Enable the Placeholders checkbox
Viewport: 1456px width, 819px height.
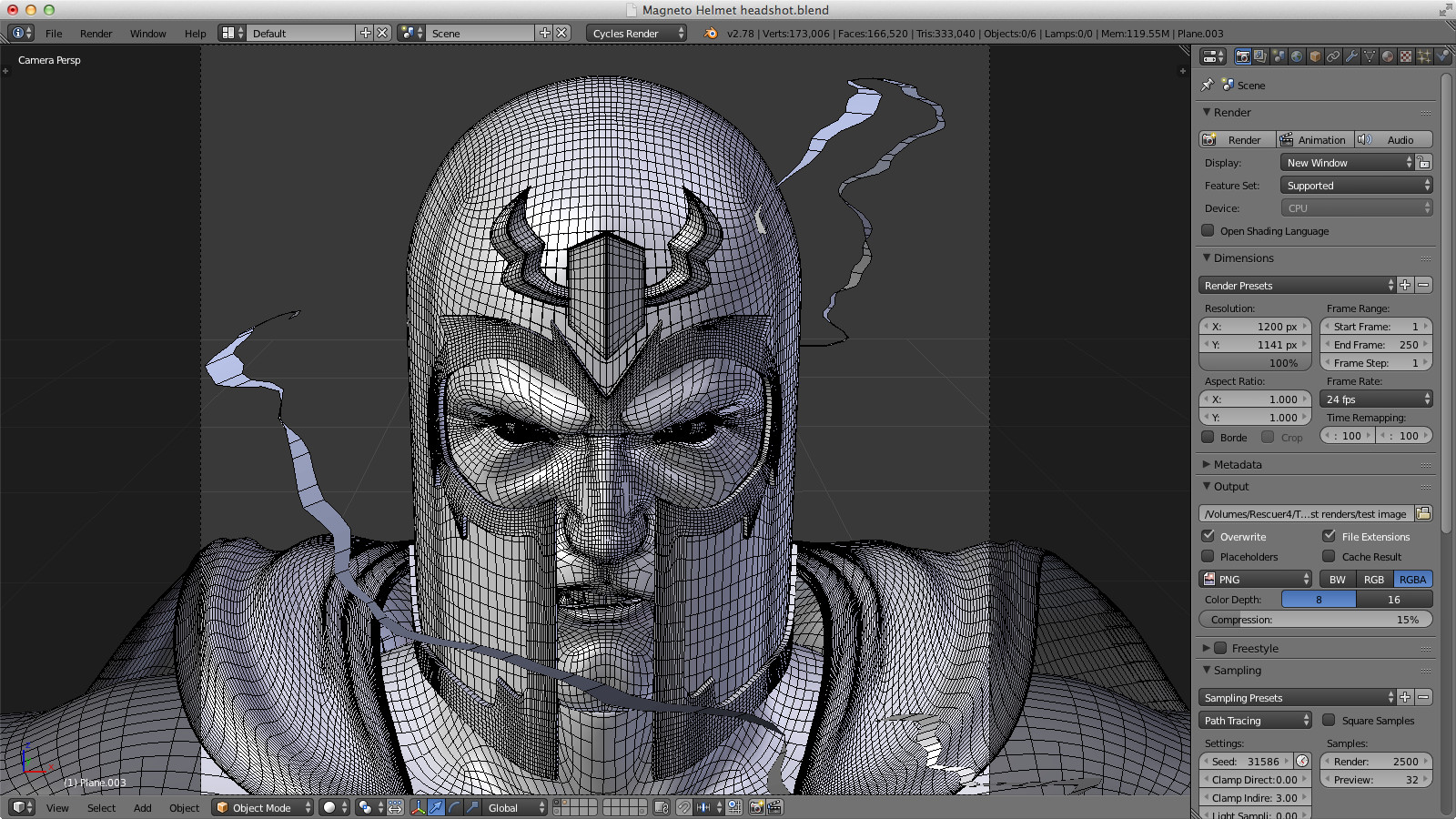click(1208, 556)
